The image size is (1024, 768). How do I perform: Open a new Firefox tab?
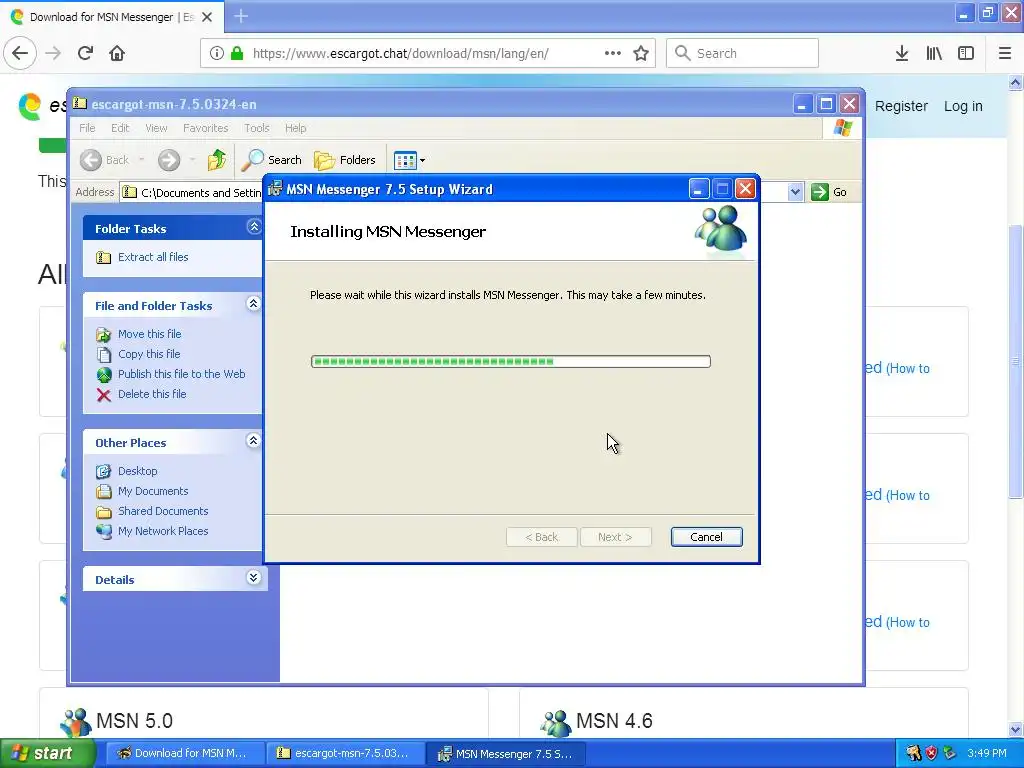241,16
